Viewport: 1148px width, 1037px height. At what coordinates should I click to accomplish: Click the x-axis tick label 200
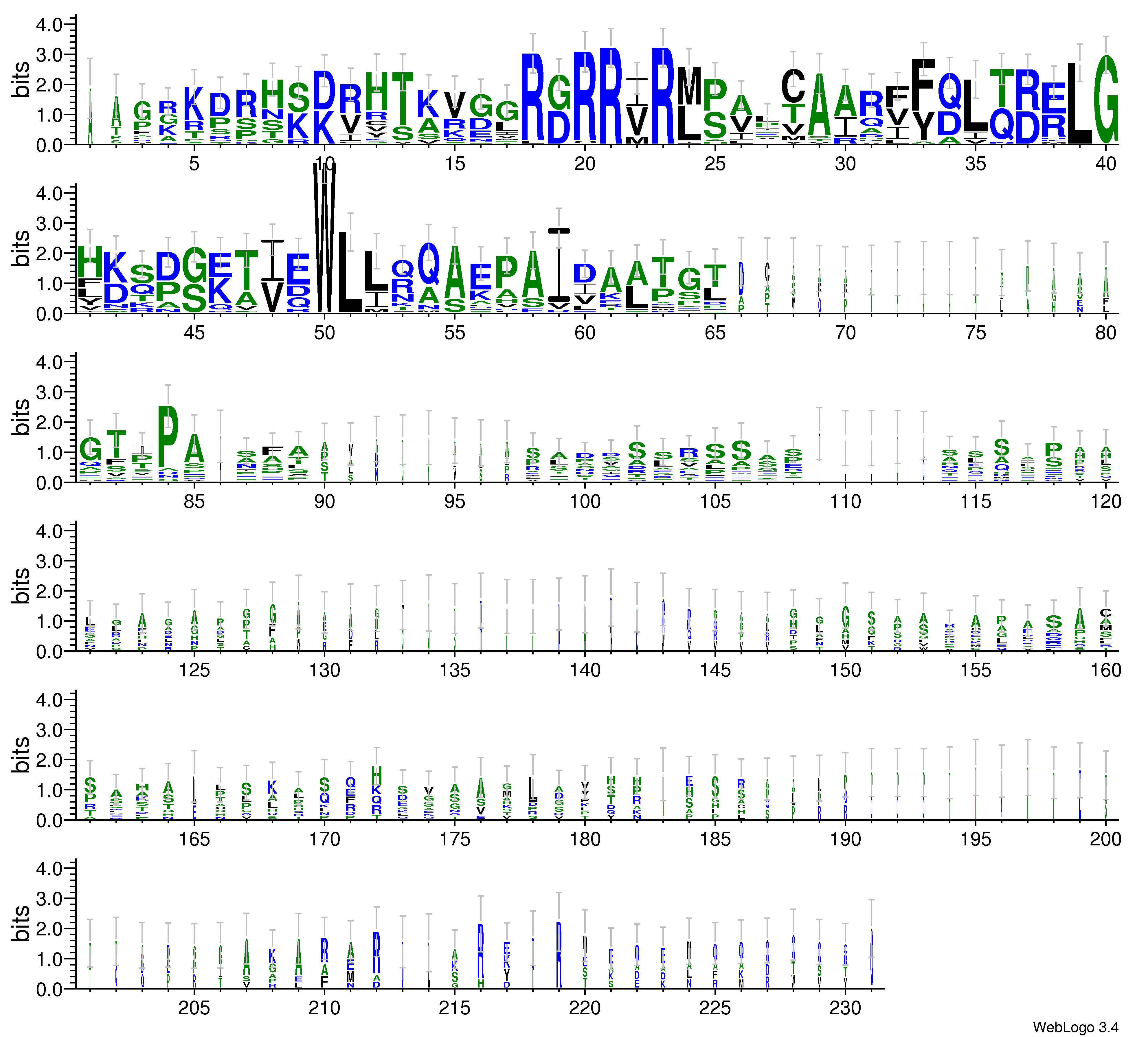pos(1105,839)
